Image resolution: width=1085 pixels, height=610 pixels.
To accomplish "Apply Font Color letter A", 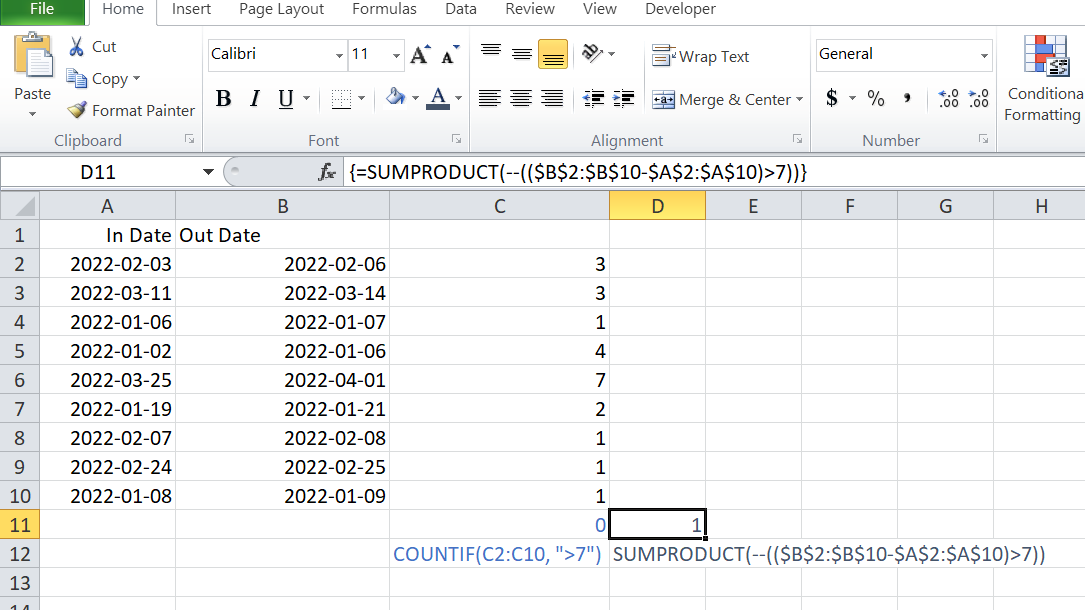I will [x=438, y=98].
